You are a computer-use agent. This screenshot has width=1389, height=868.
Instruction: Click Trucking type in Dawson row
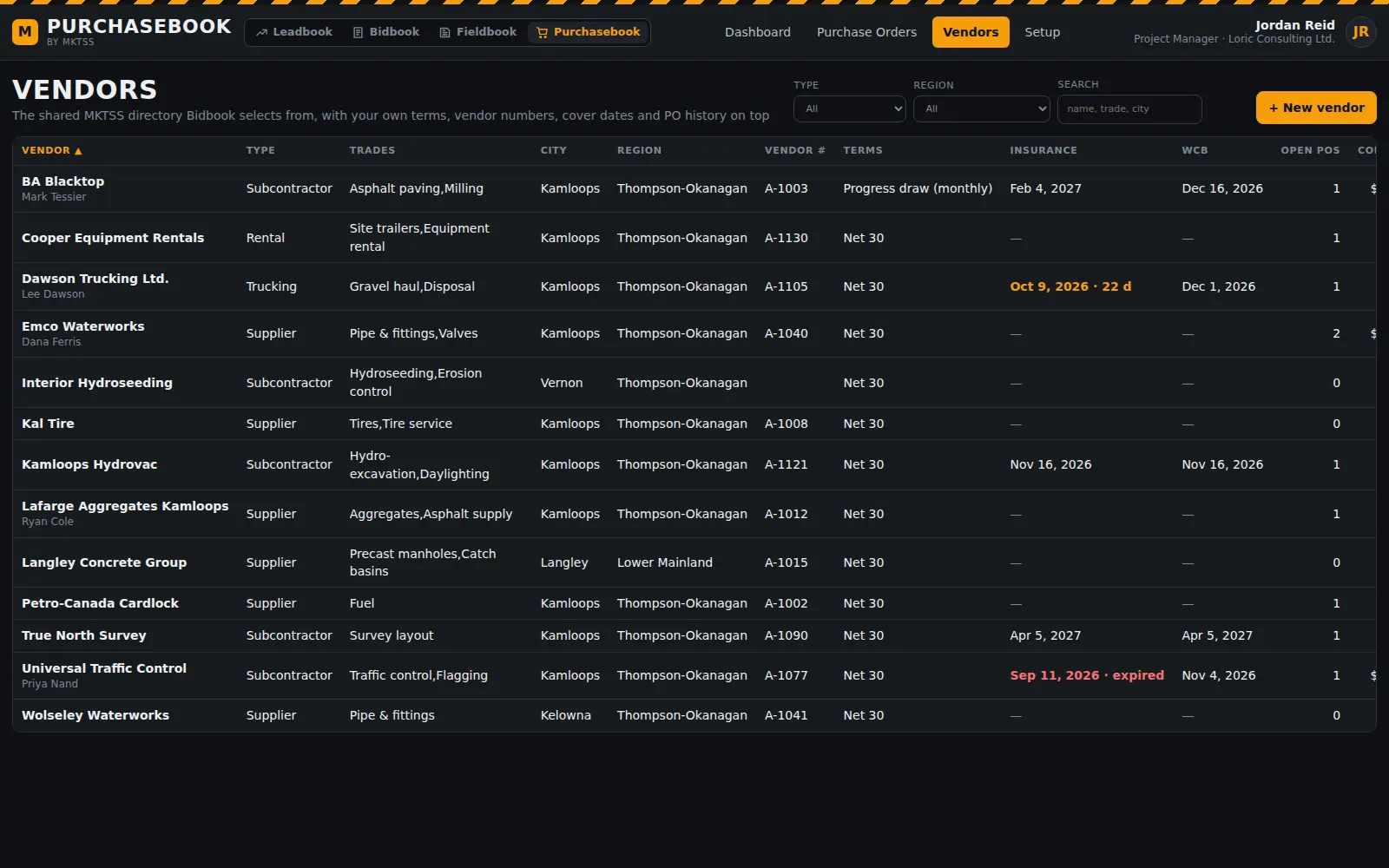click(271, 286)
